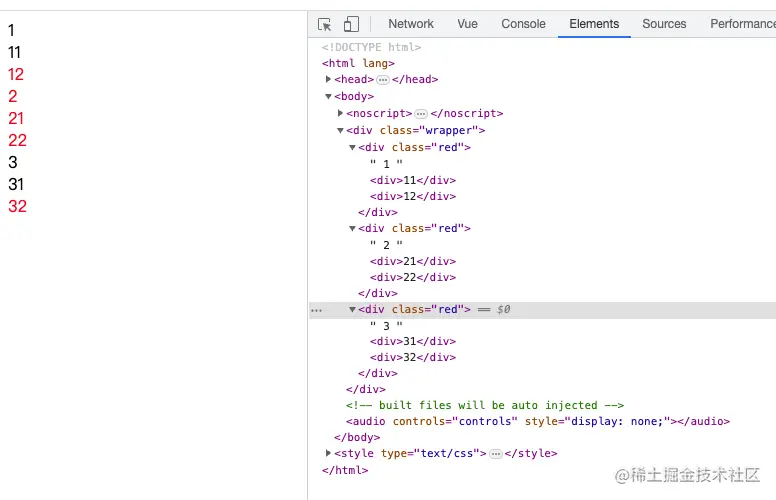Click the red text 22 on page
This screenshot has width=776, height=500.
click(17, 140)
